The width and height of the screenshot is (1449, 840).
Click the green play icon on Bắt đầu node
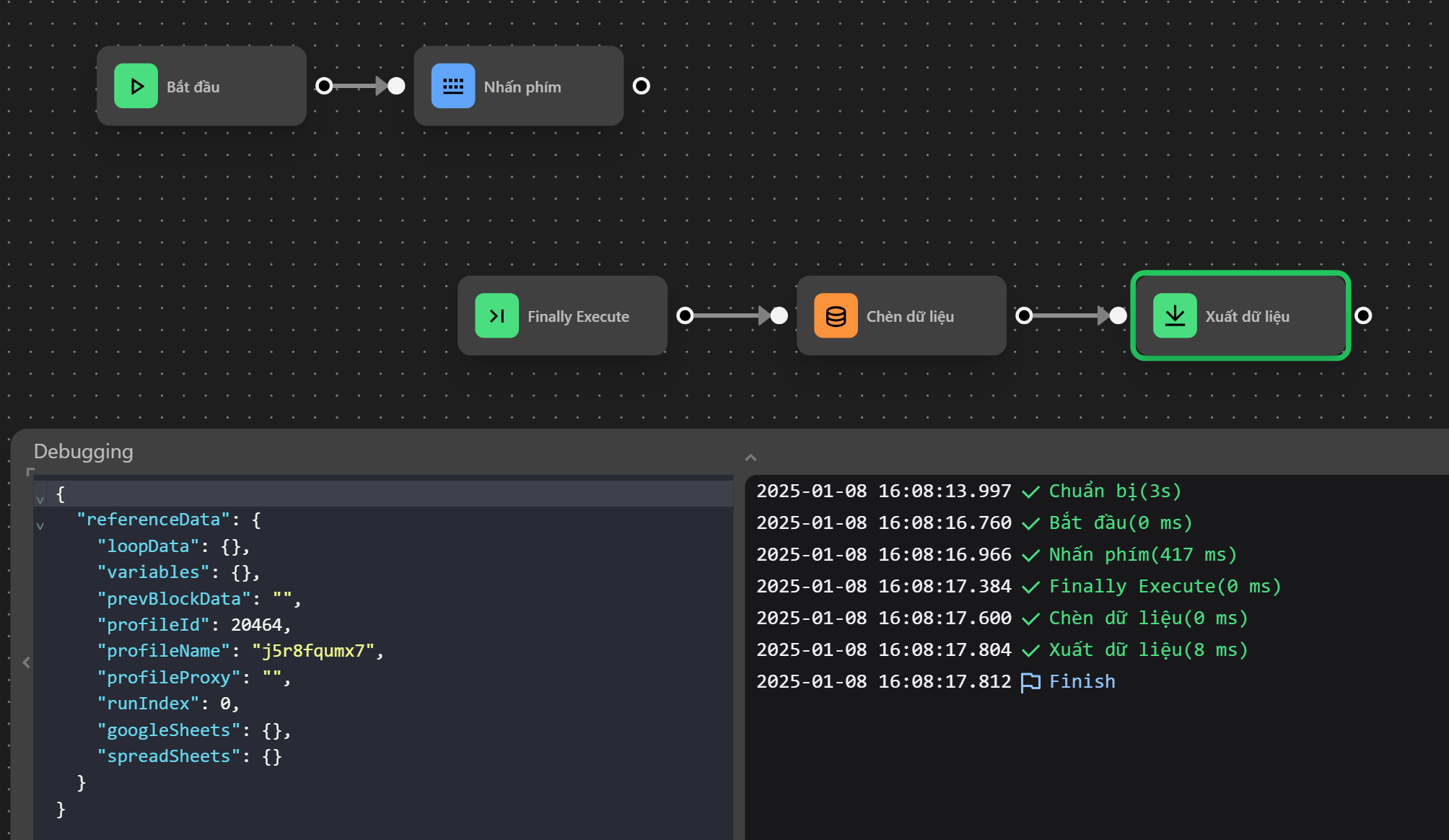click(136, 87)
